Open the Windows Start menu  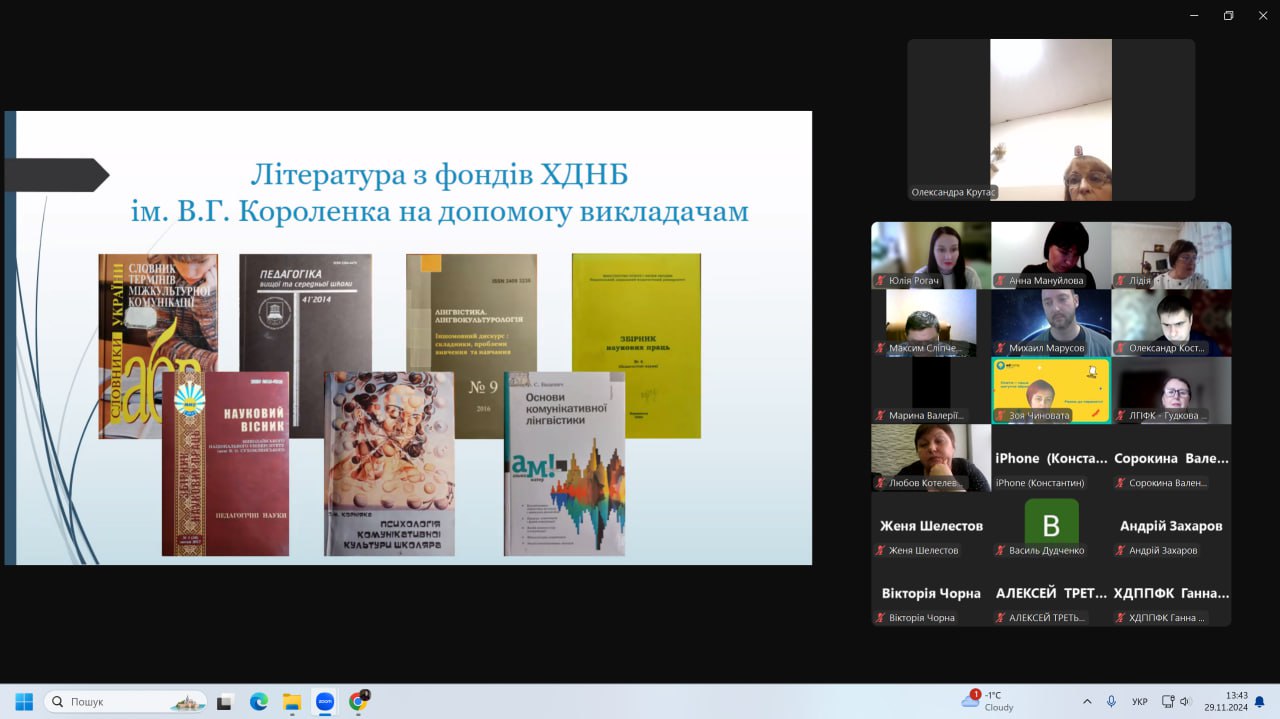24,702
